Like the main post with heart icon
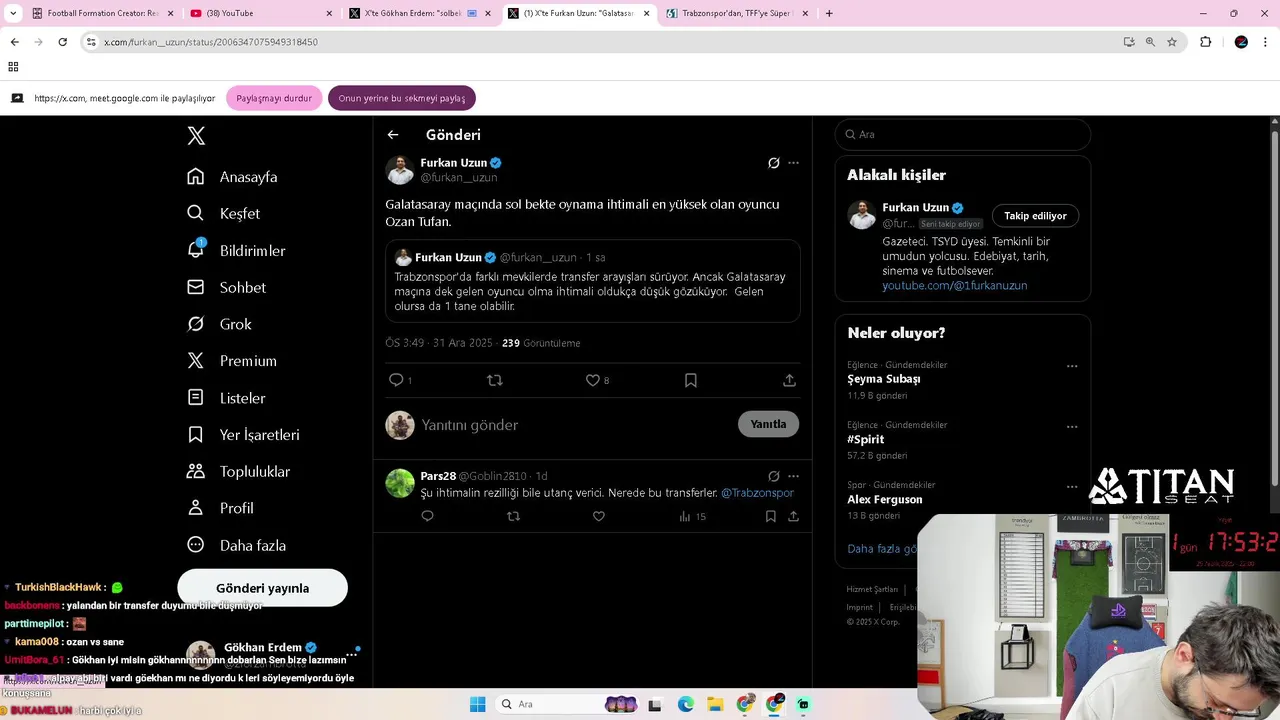Image resolution: width=1280 pixels, height=720 pixels. [x=592, y=380]
